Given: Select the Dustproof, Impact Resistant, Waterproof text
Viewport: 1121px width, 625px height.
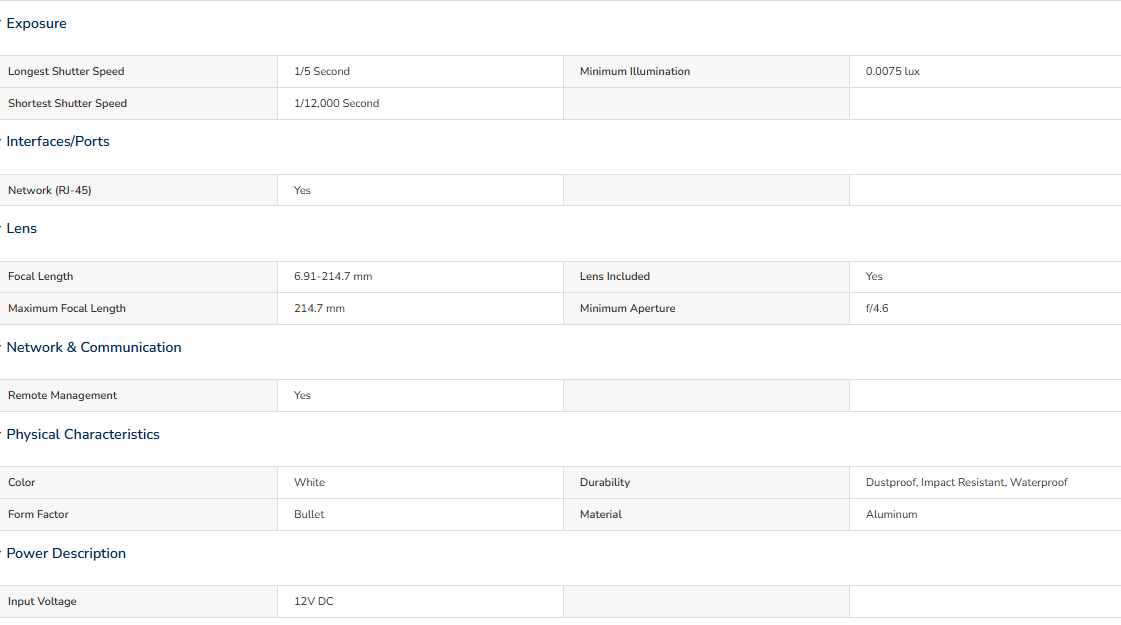Looking at the screenshot, I should pyautogui.click(x=967, y=483).
